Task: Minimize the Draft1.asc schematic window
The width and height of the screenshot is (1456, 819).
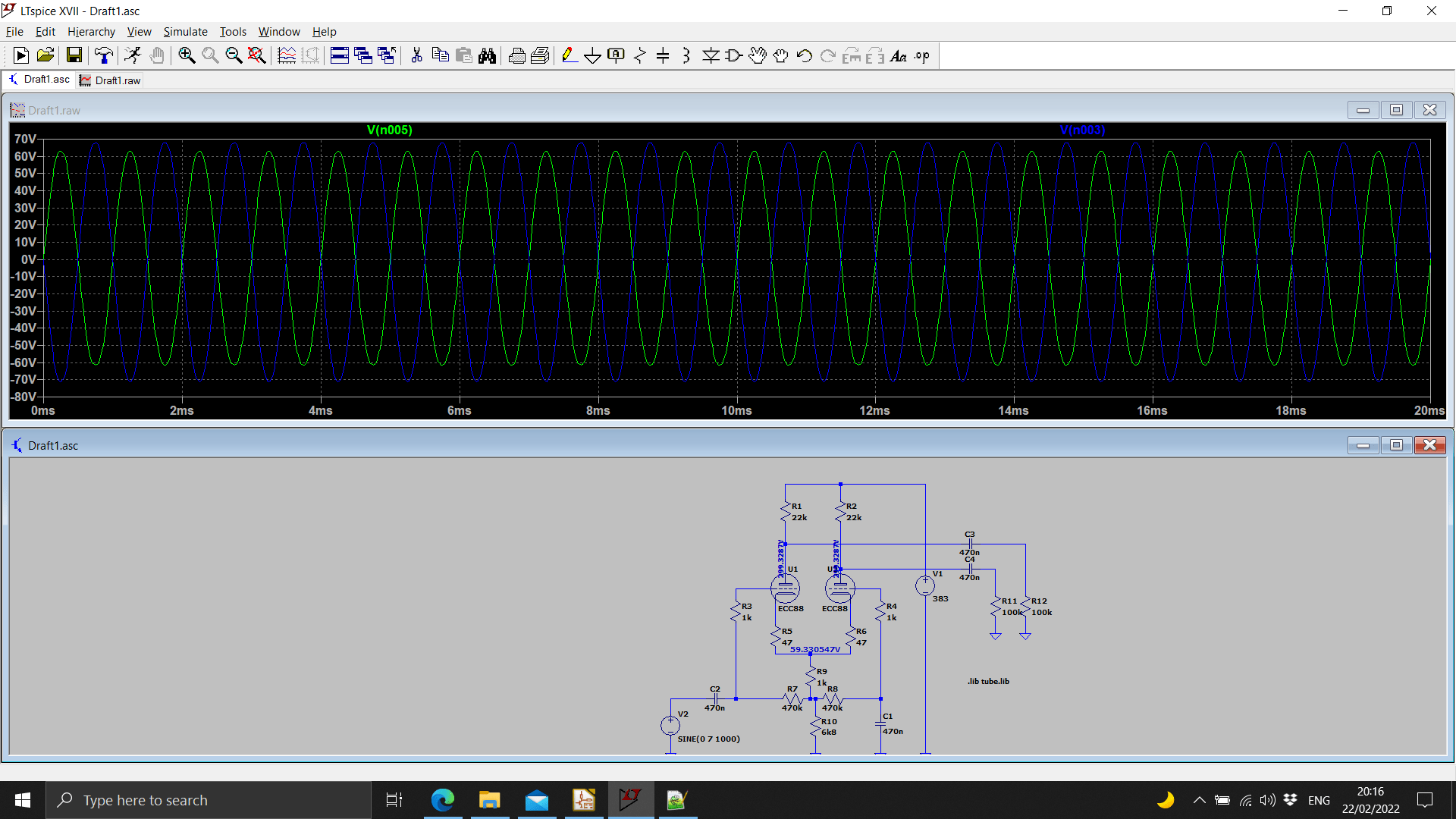Action: point(1363,445)
